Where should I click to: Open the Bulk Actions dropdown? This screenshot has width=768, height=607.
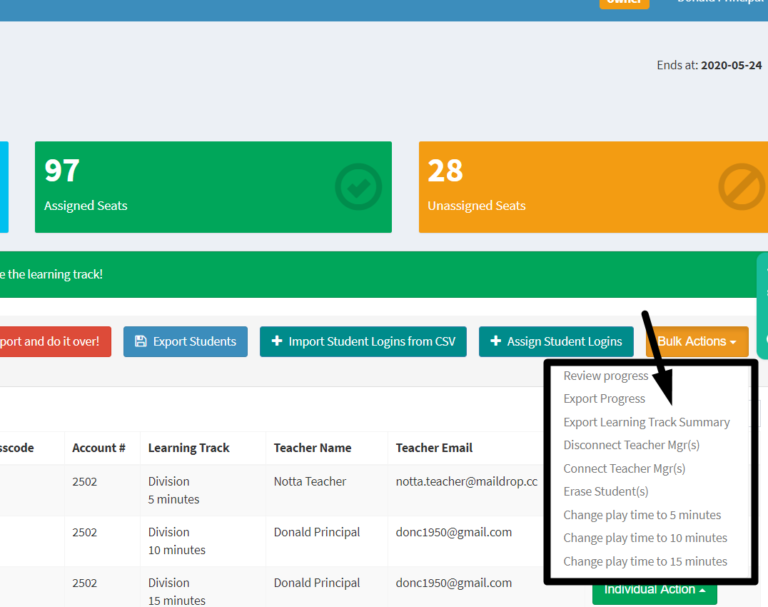[702, 342]
